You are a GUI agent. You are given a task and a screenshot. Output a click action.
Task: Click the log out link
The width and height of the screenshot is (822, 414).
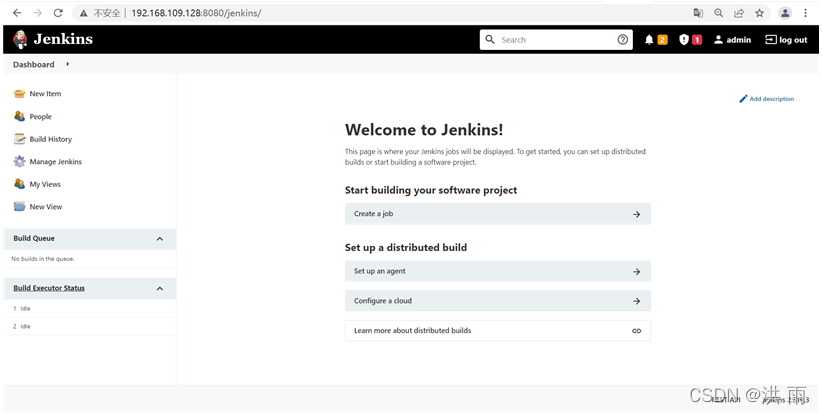click(x=786, y=40)
